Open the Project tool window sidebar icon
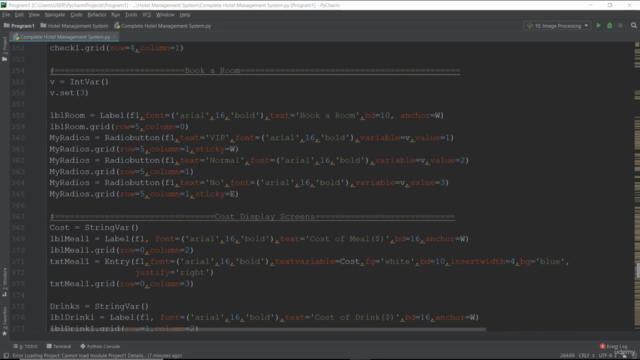This screenshot has width=640, height=360. pos(4,49)
